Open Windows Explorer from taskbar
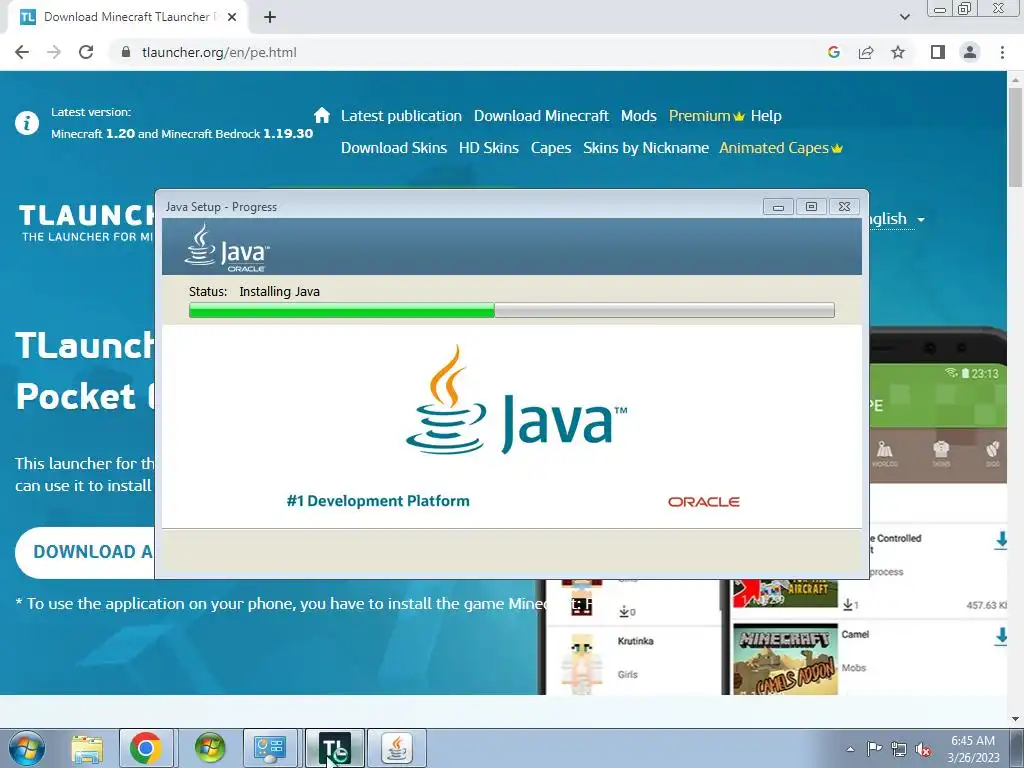This screenshot has height=768, width=1024. pos(87,748)
